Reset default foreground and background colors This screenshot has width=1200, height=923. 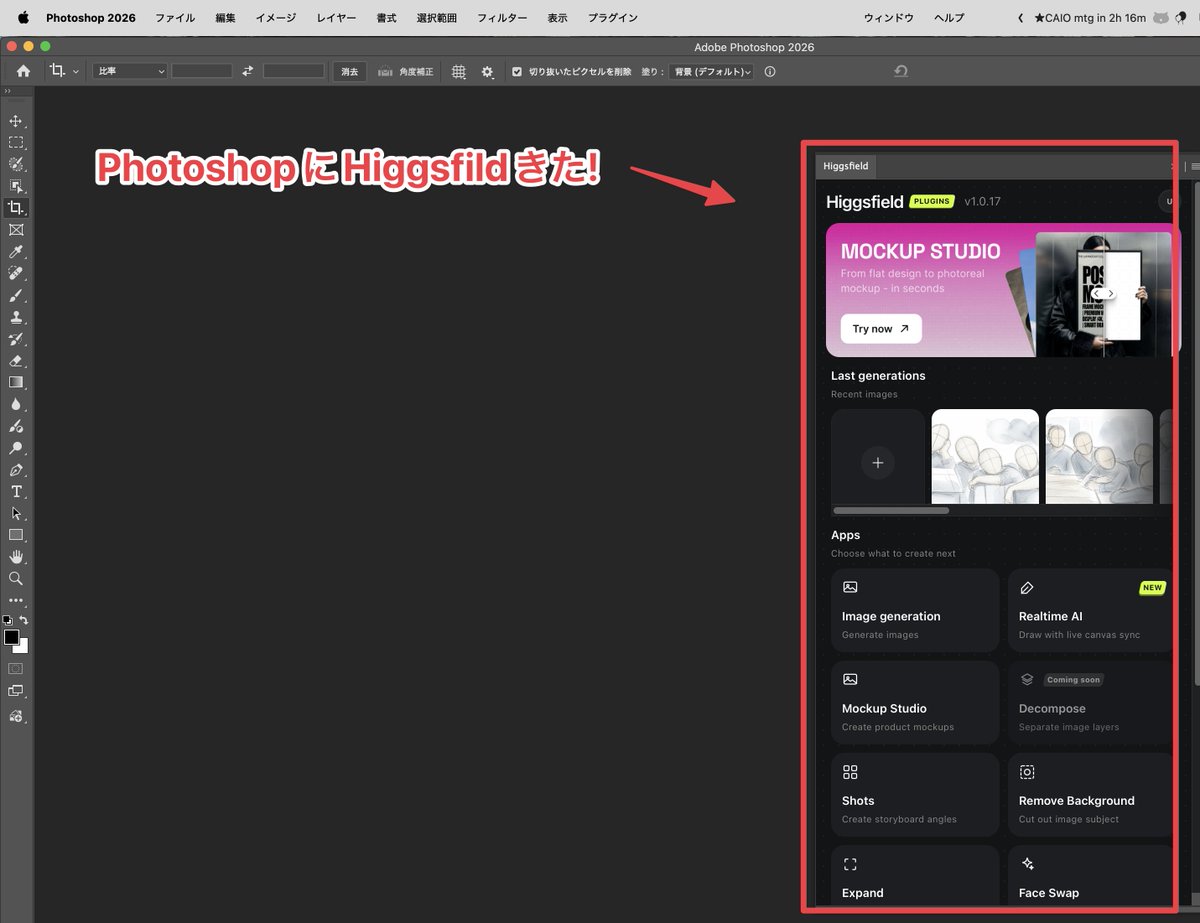click(x=8, y=621)
